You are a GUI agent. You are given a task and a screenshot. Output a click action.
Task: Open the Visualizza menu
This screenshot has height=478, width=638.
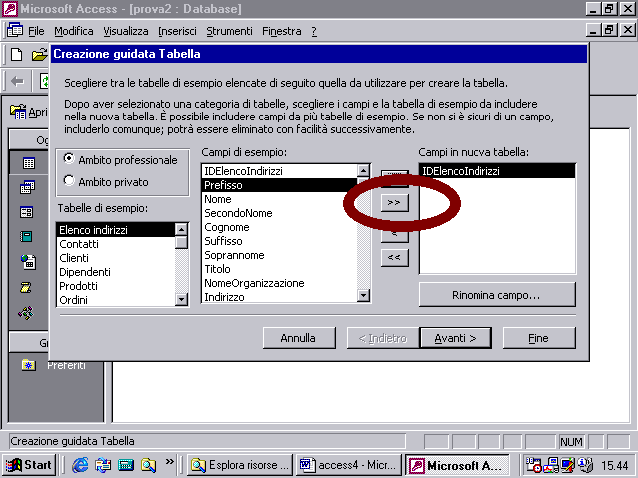click(x=126, y=31)
